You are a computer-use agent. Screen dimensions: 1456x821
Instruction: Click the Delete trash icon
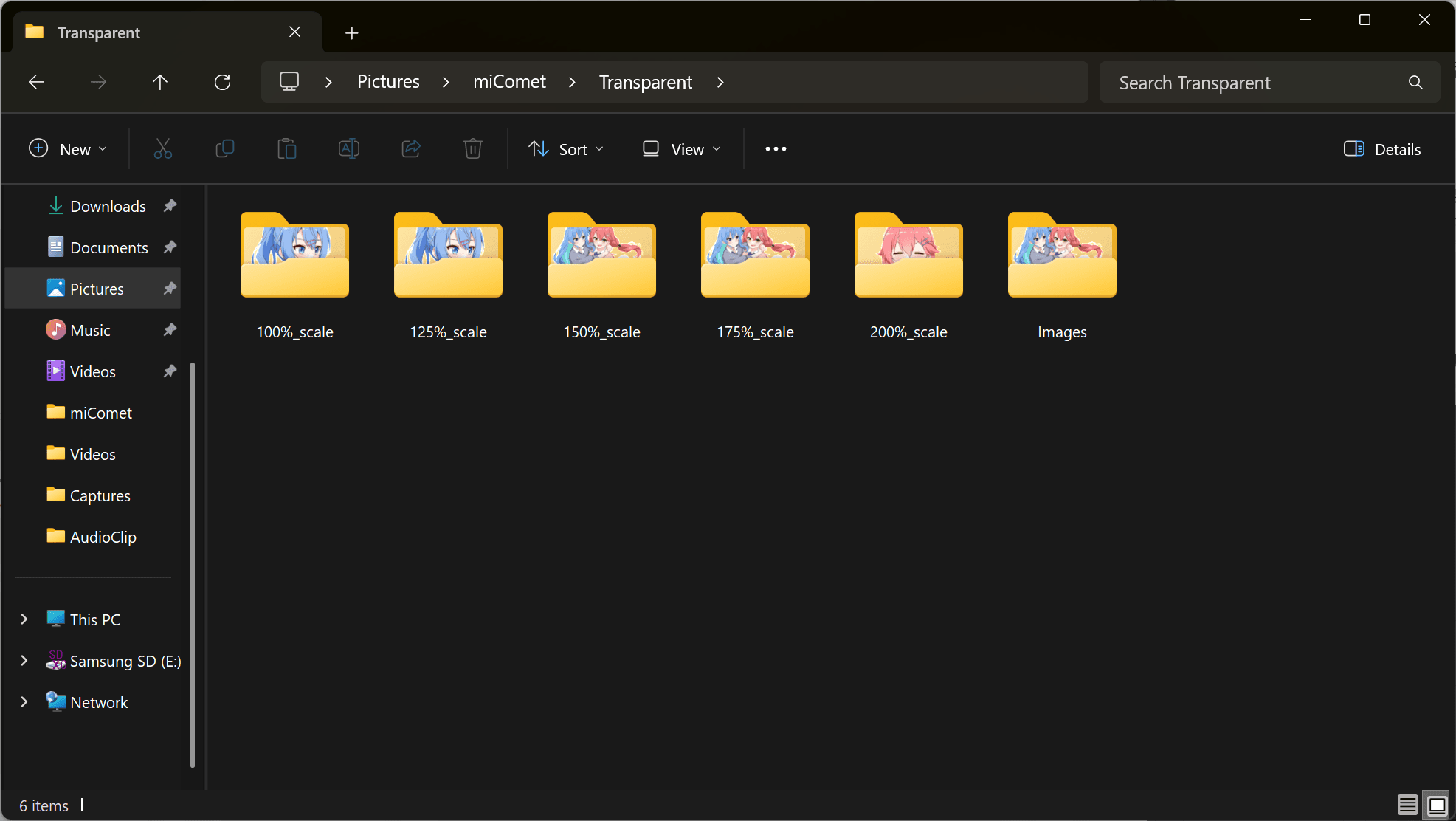(x=473, y=149)
